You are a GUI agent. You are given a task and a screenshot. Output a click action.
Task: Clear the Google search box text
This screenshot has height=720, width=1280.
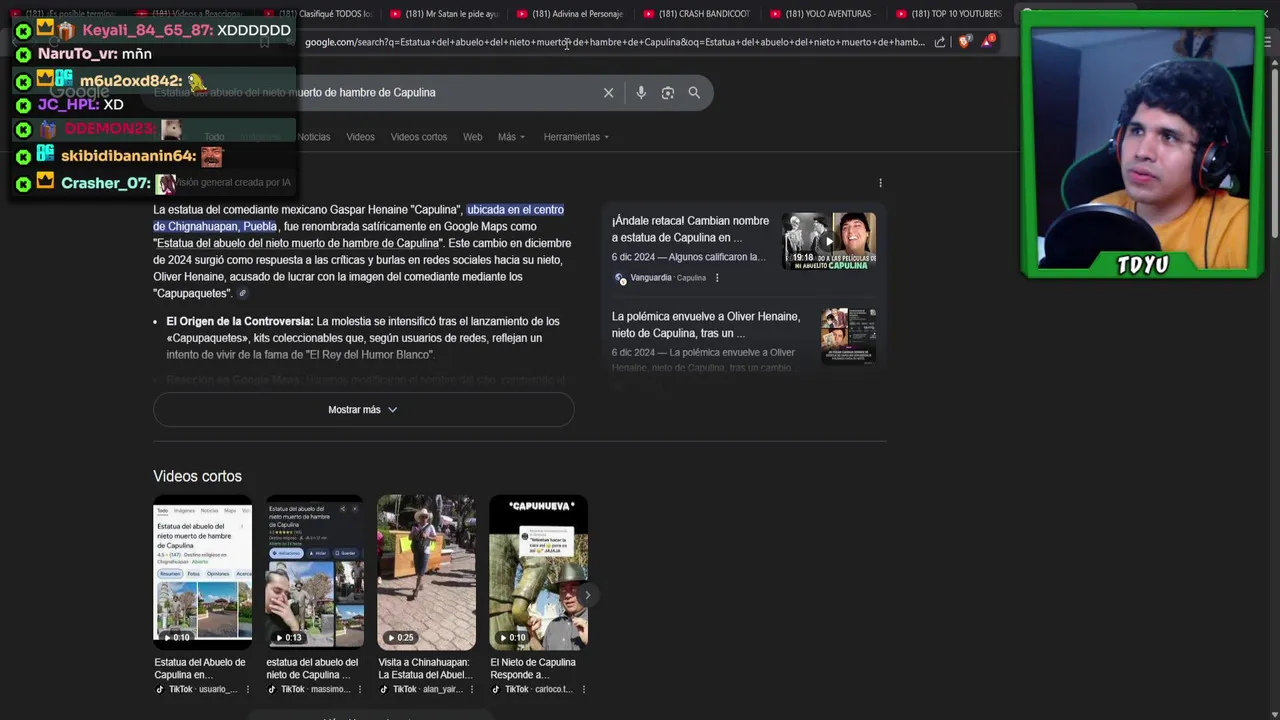(x=608, y=93)
